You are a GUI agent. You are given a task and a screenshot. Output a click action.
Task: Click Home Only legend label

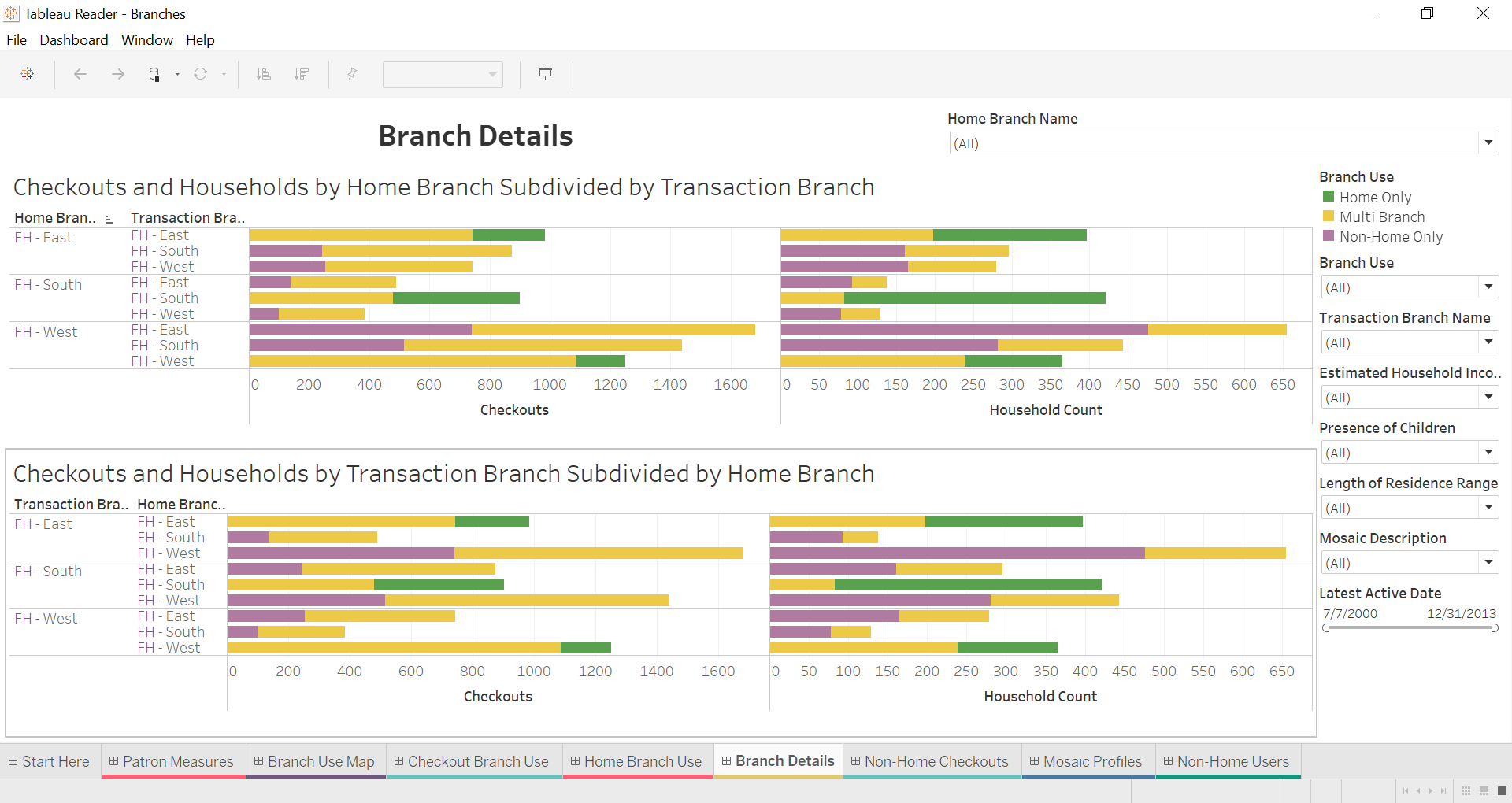click(x=1375, y=197)
